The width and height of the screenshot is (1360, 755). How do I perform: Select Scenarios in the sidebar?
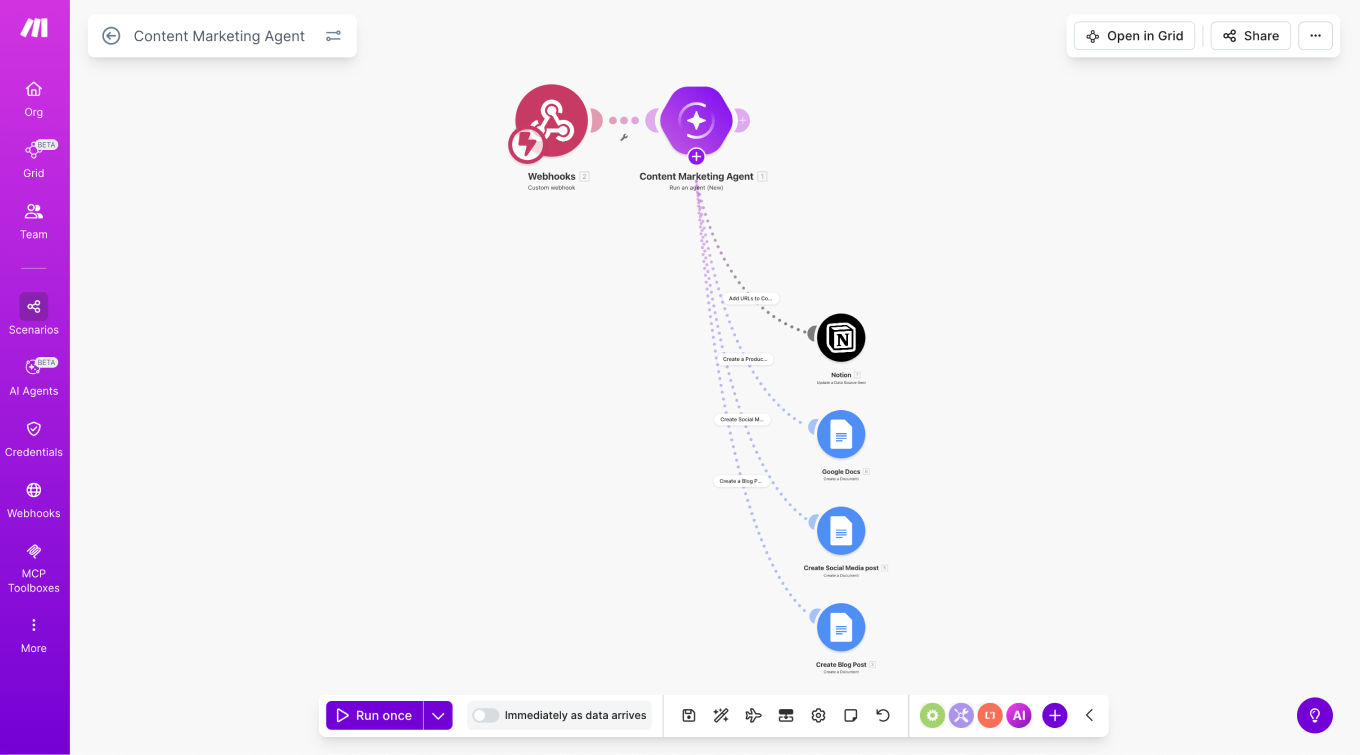click(x=34, y=315)
